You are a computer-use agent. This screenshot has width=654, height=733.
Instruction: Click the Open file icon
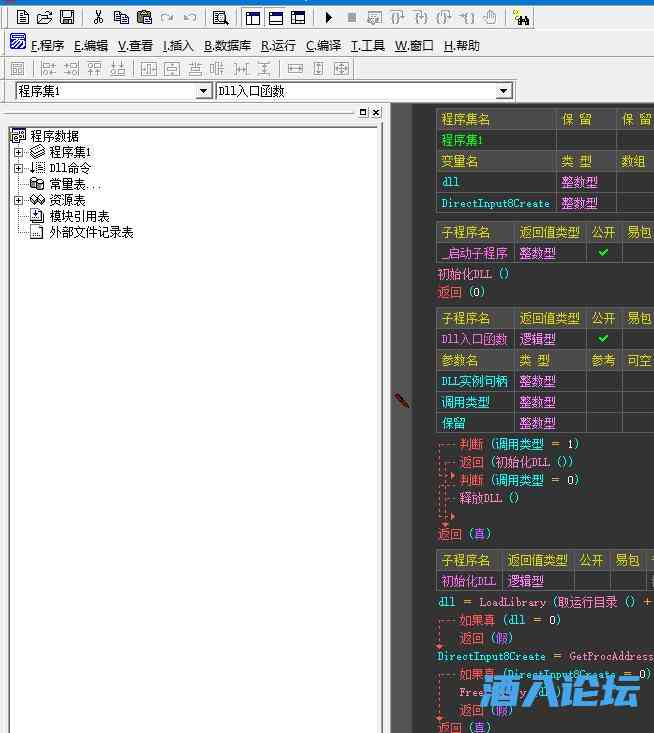tap(44, 18)
